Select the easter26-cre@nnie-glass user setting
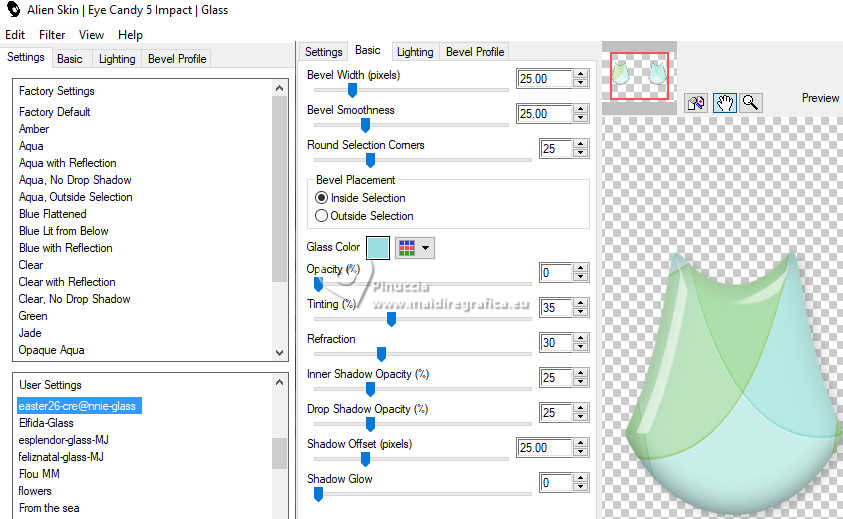 click(x=79, y=406)
